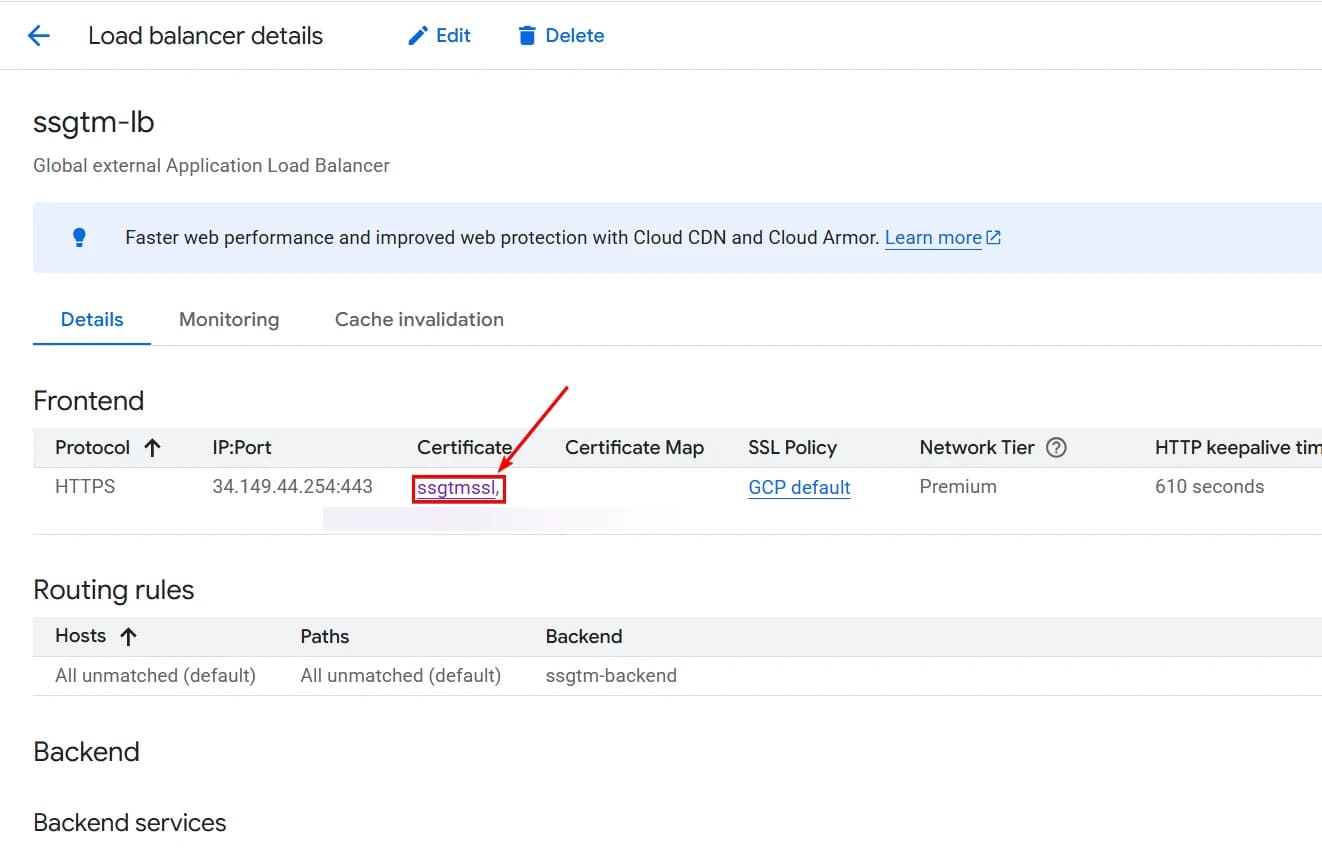This screenshot has height=851, width=1322.
Task: Expand the Certificate Map column header
Action: click(x=634, y=447)
